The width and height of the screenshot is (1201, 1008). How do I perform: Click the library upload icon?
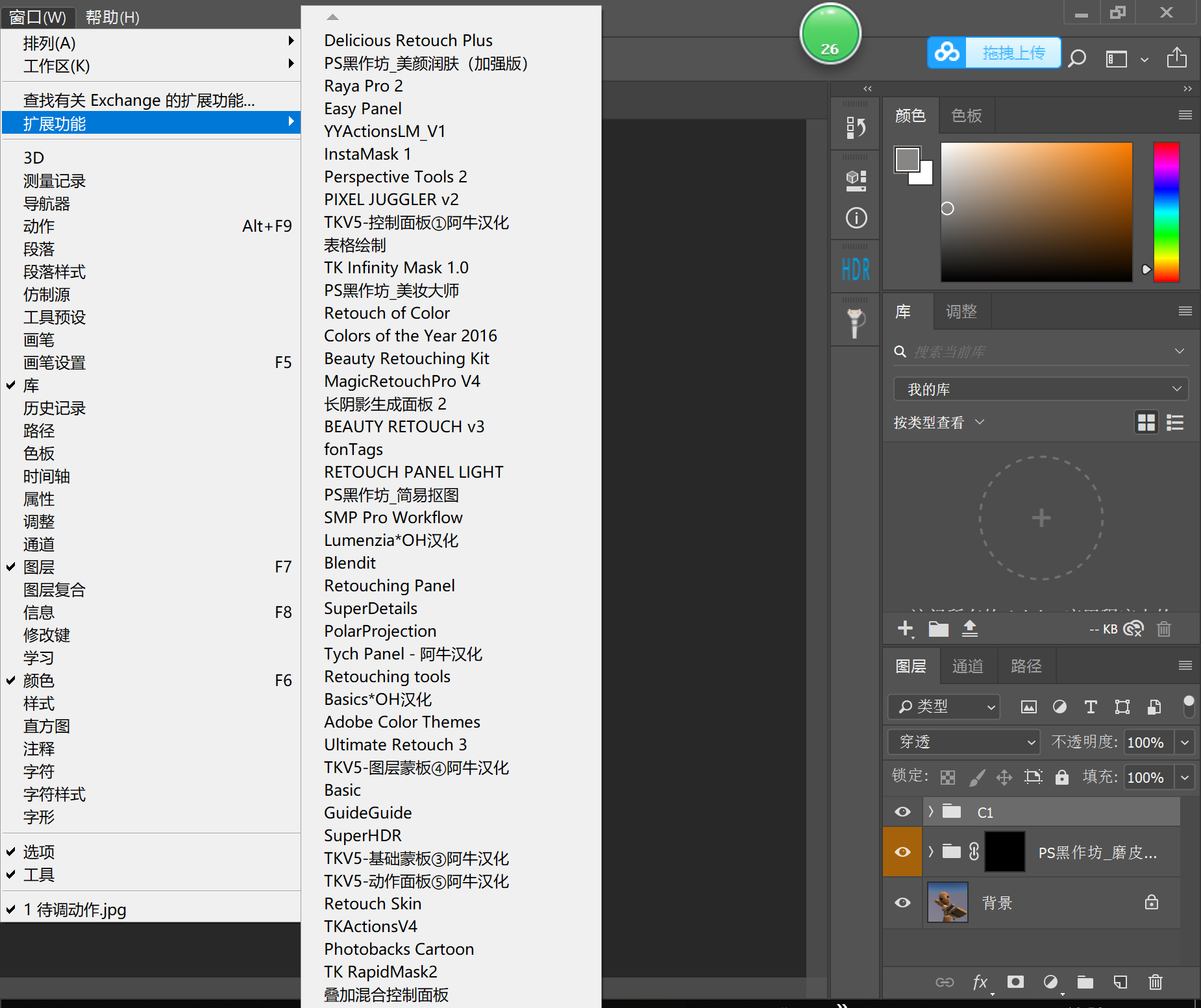970,628
